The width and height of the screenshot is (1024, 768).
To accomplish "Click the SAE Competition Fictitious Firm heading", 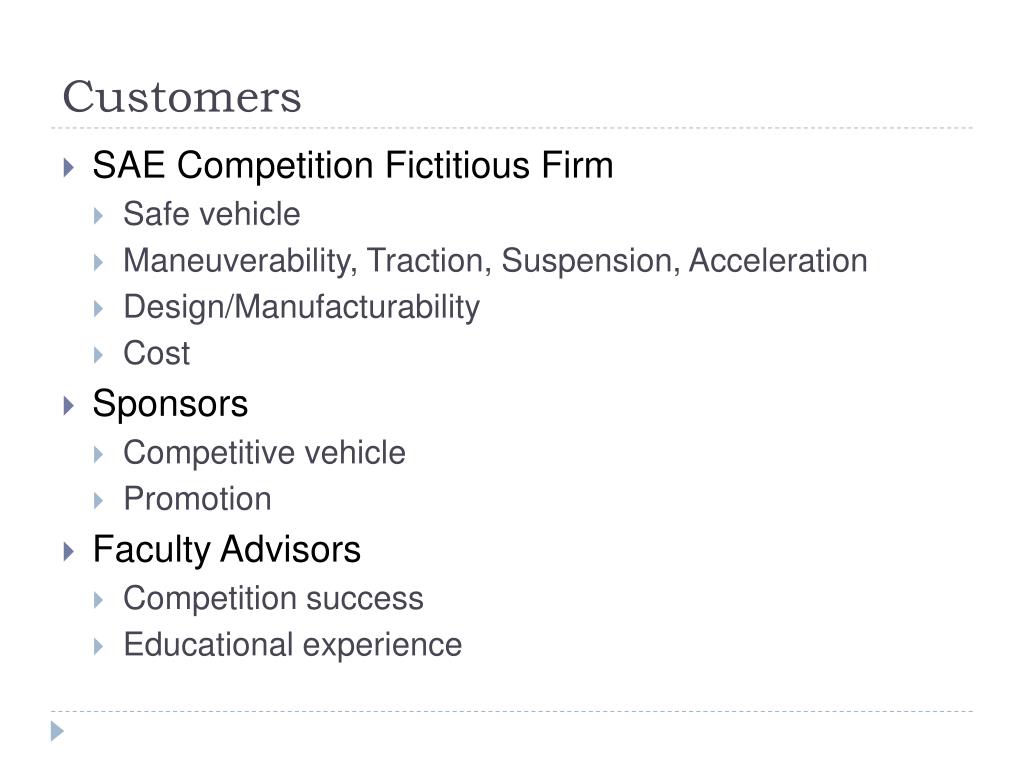I will coord(353,165).
